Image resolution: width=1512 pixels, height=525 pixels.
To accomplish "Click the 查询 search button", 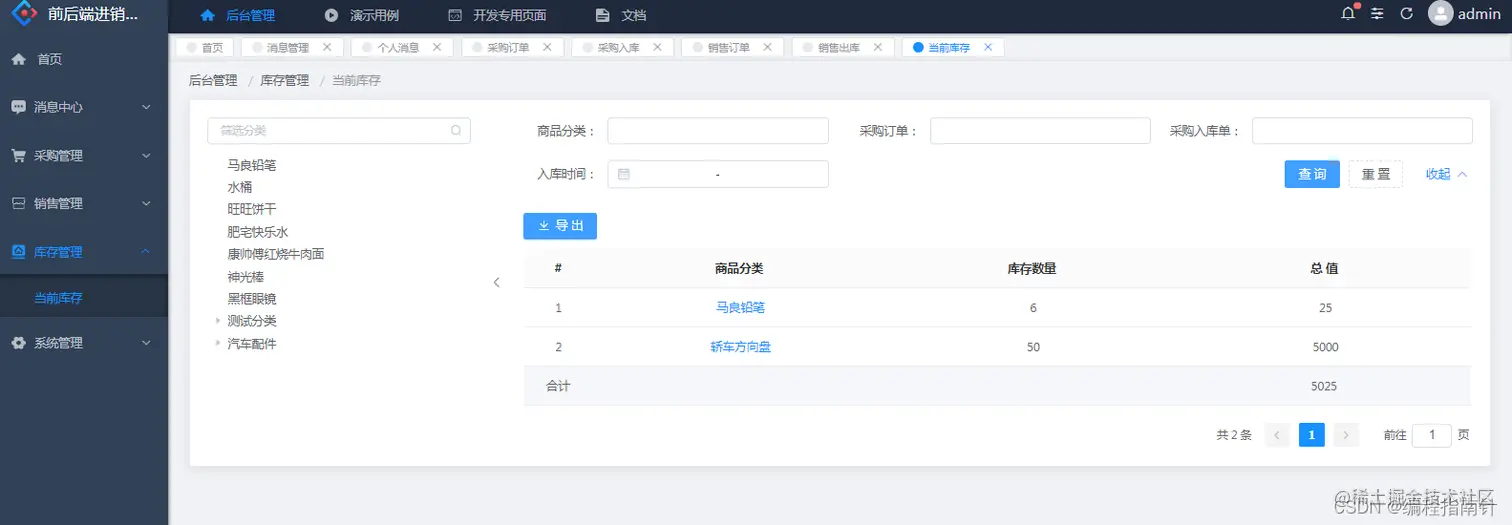I will [1312, 174].
